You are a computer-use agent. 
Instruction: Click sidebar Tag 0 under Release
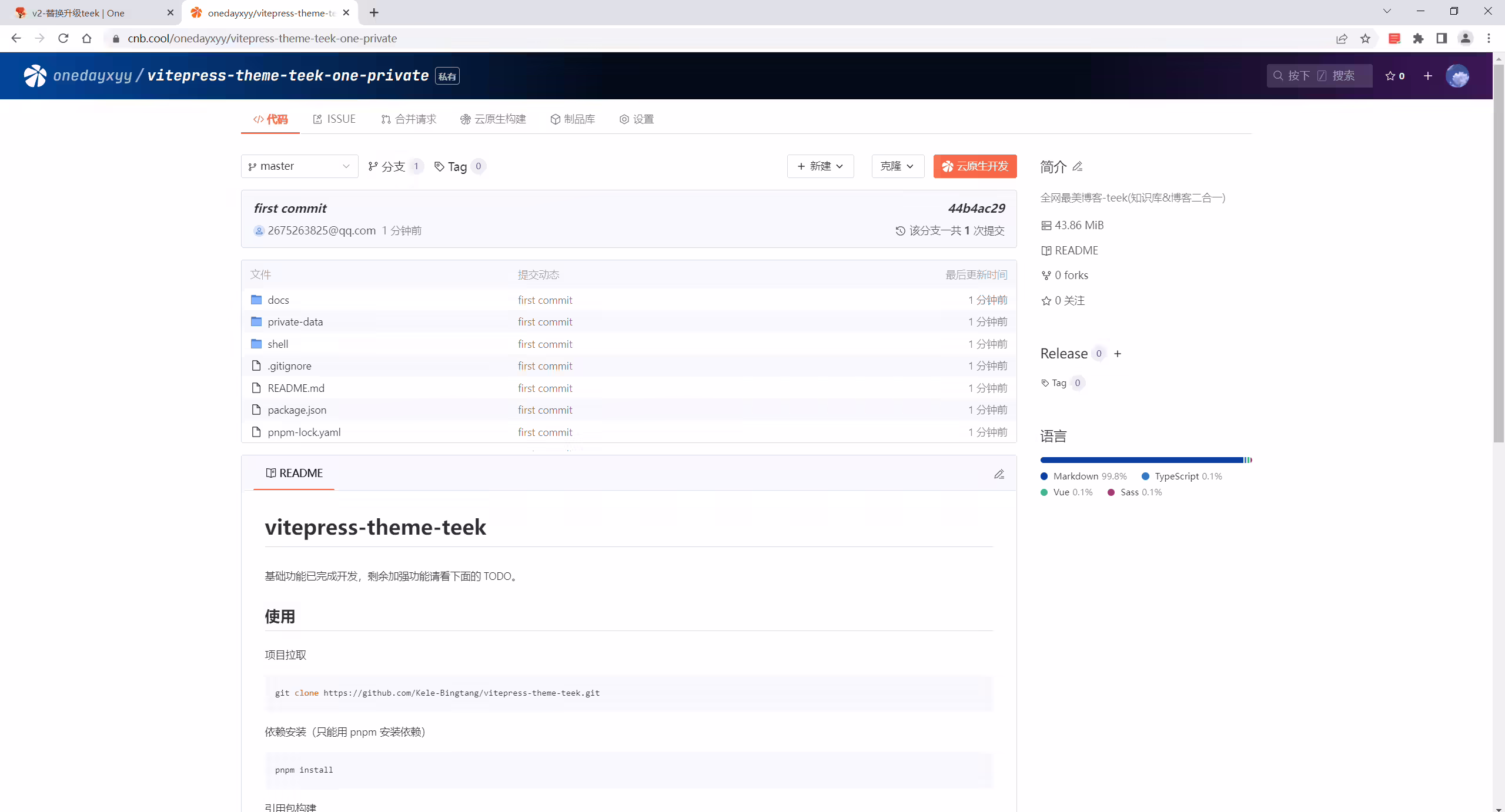click(x=1062, y=383)
